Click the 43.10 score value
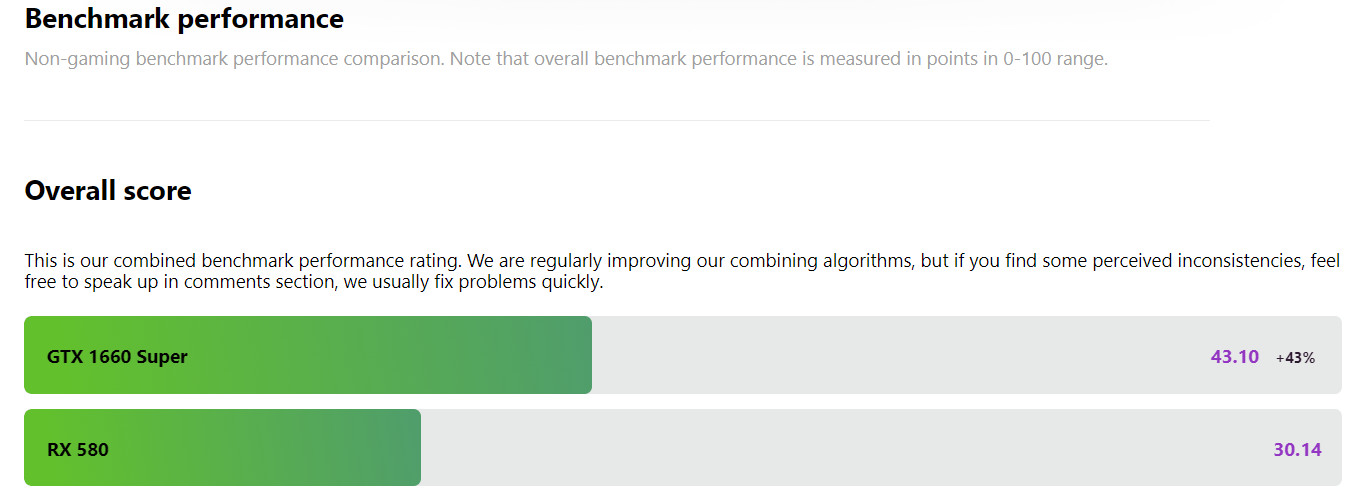Screen dimensions: 1367x501 (x=1235, y=356)
